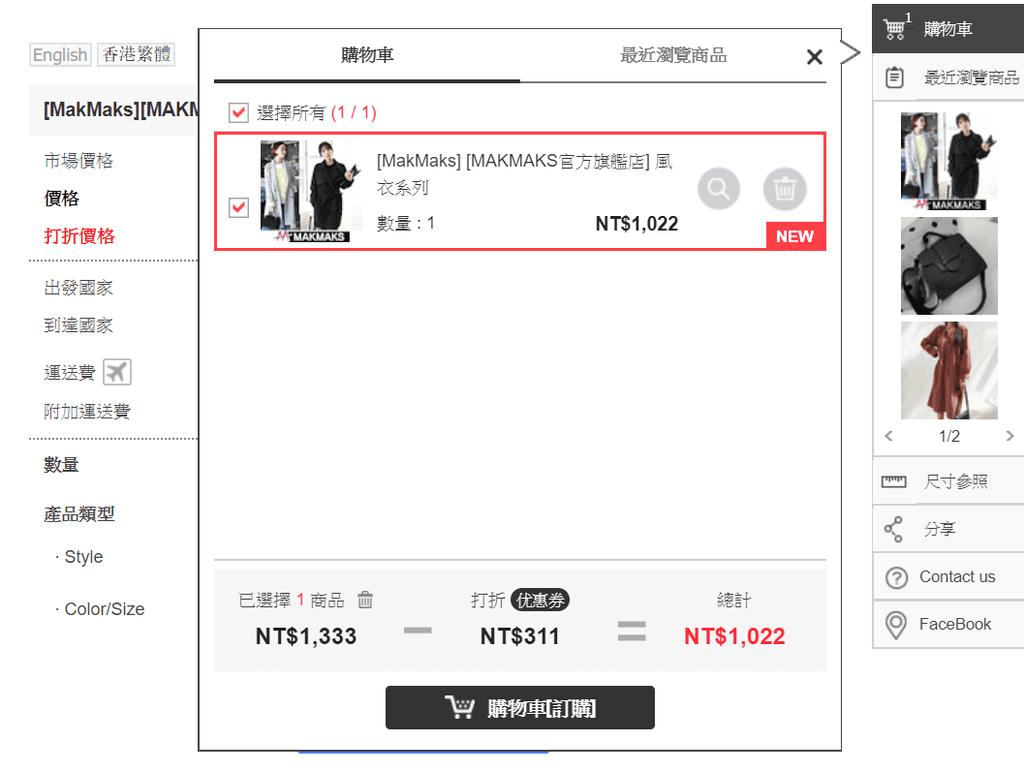Click the ruler size reference icon

point(893,482)
